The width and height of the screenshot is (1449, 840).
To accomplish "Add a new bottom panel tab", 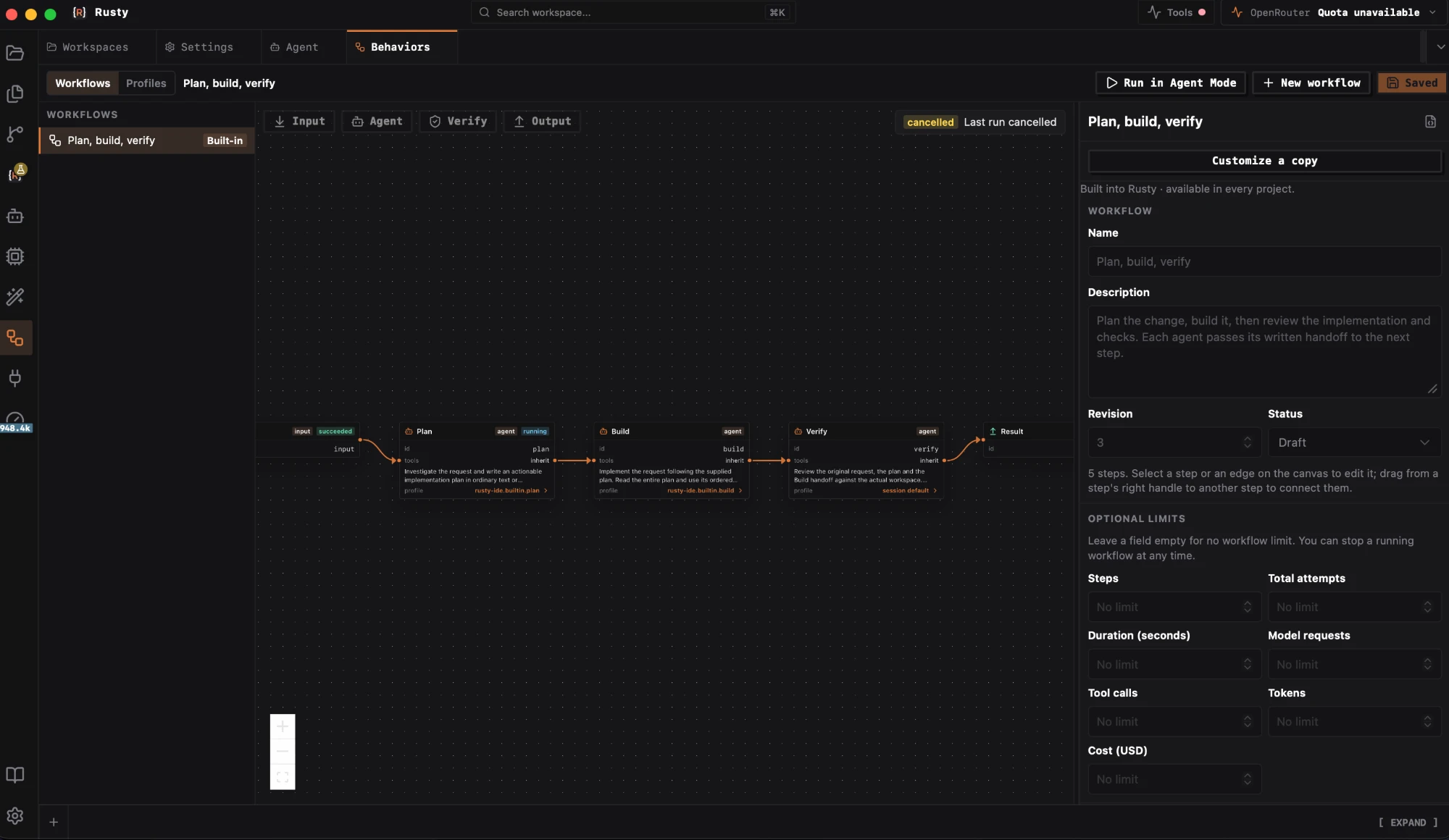I will [54, 822].
